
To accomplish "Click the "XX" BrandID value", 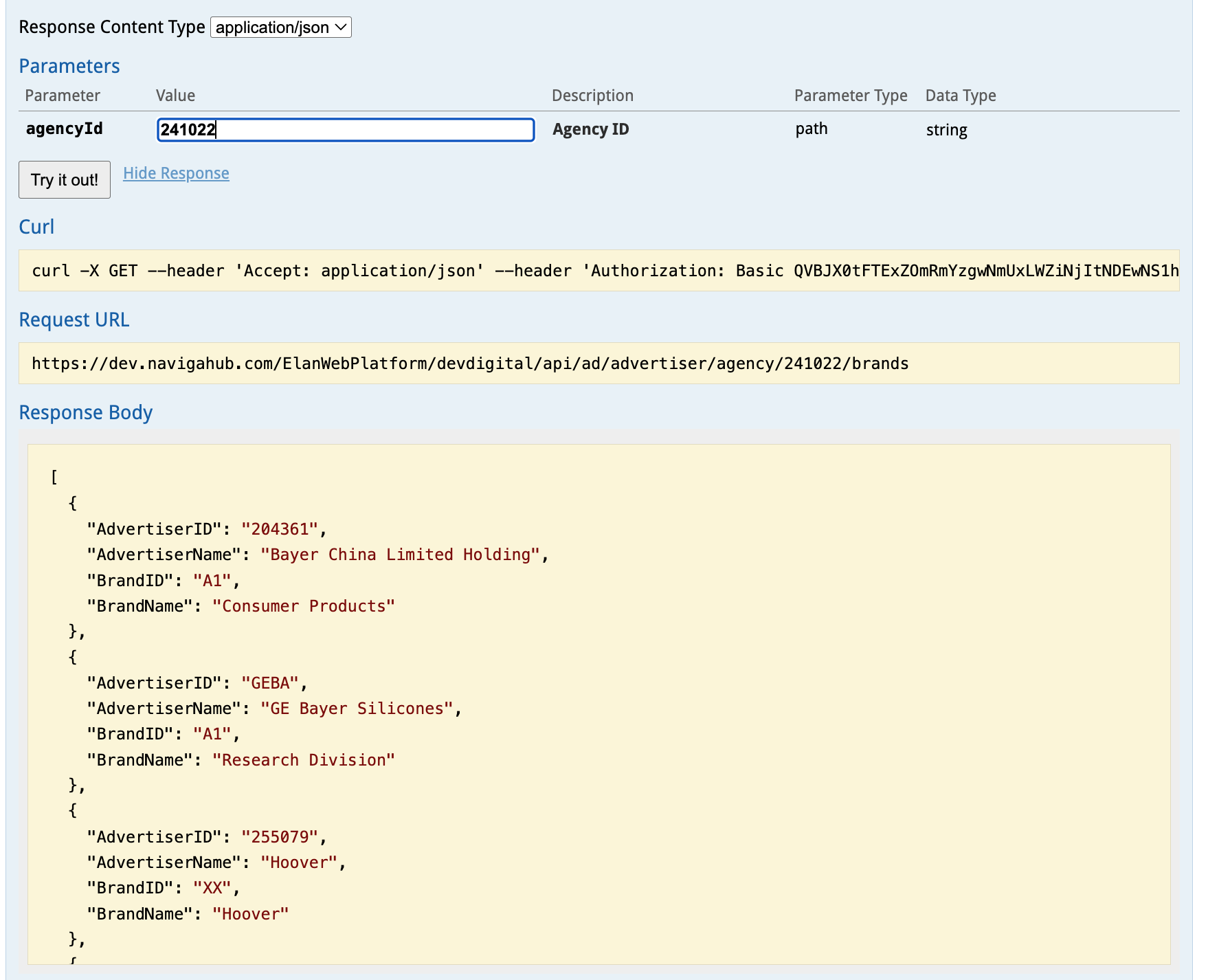I will [212, 888].
